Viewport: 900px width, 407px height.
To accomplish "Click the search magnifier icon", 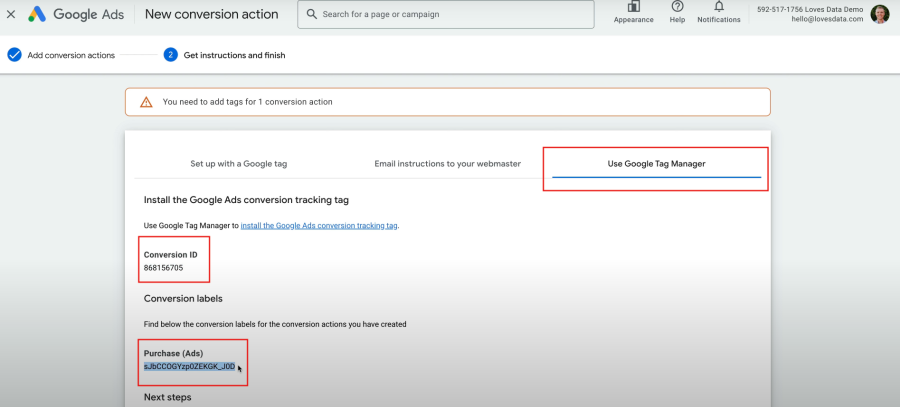I will click(x=312, y=14).
